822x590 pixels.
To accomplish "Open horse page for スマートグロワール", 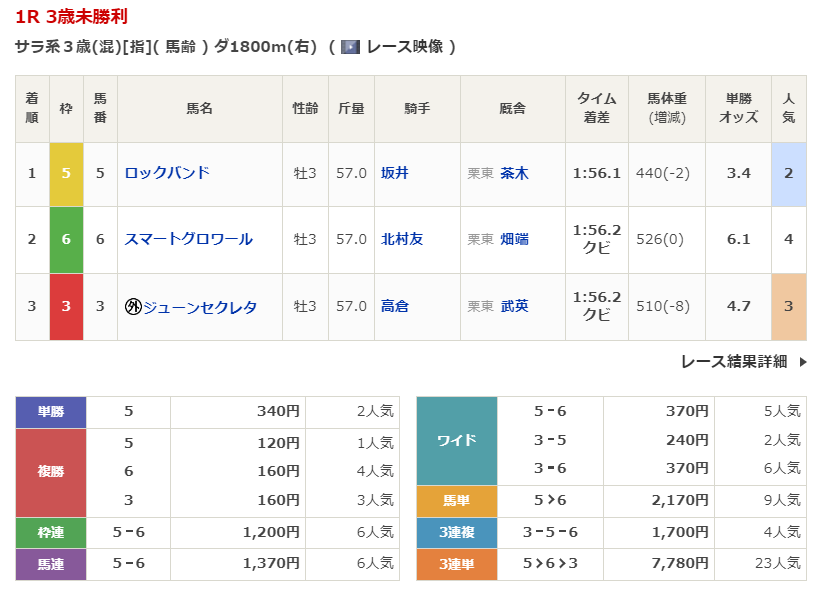I will 188,239.
